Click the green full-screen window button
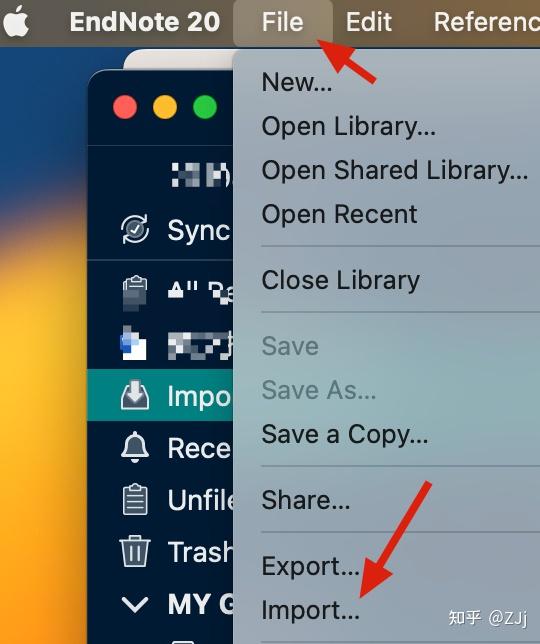 point(205,107)
